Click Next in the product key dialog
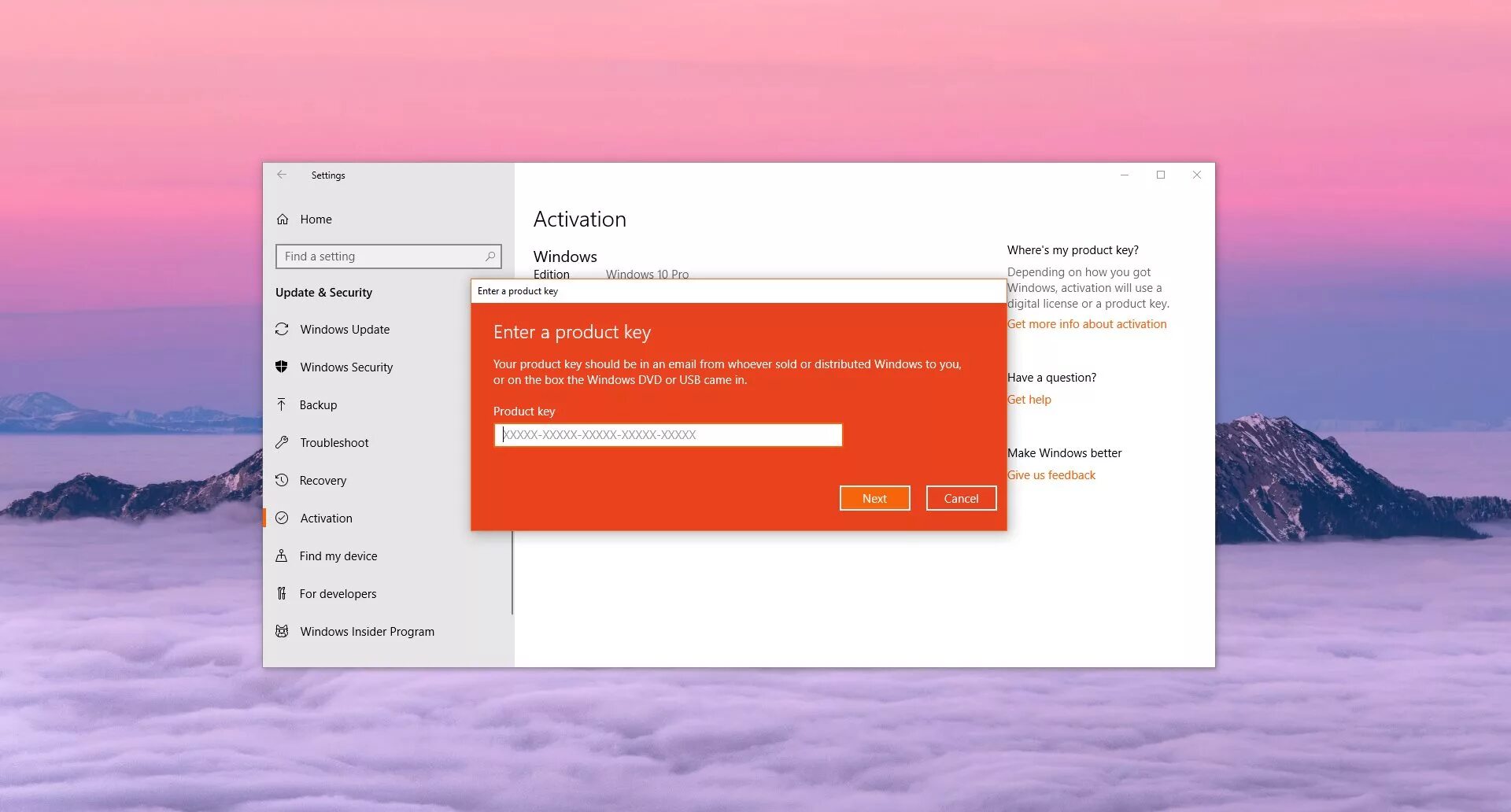Viewport: 1511px width, 812px height. pos(874,498)
